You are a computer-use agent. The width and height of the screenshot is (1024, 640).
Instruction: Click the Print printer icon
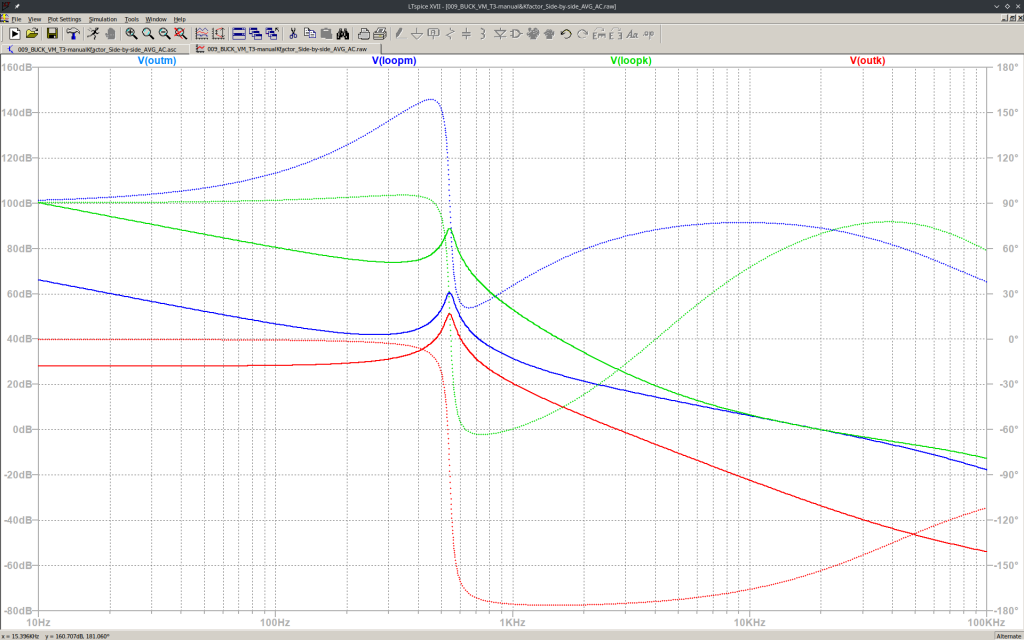380,34
